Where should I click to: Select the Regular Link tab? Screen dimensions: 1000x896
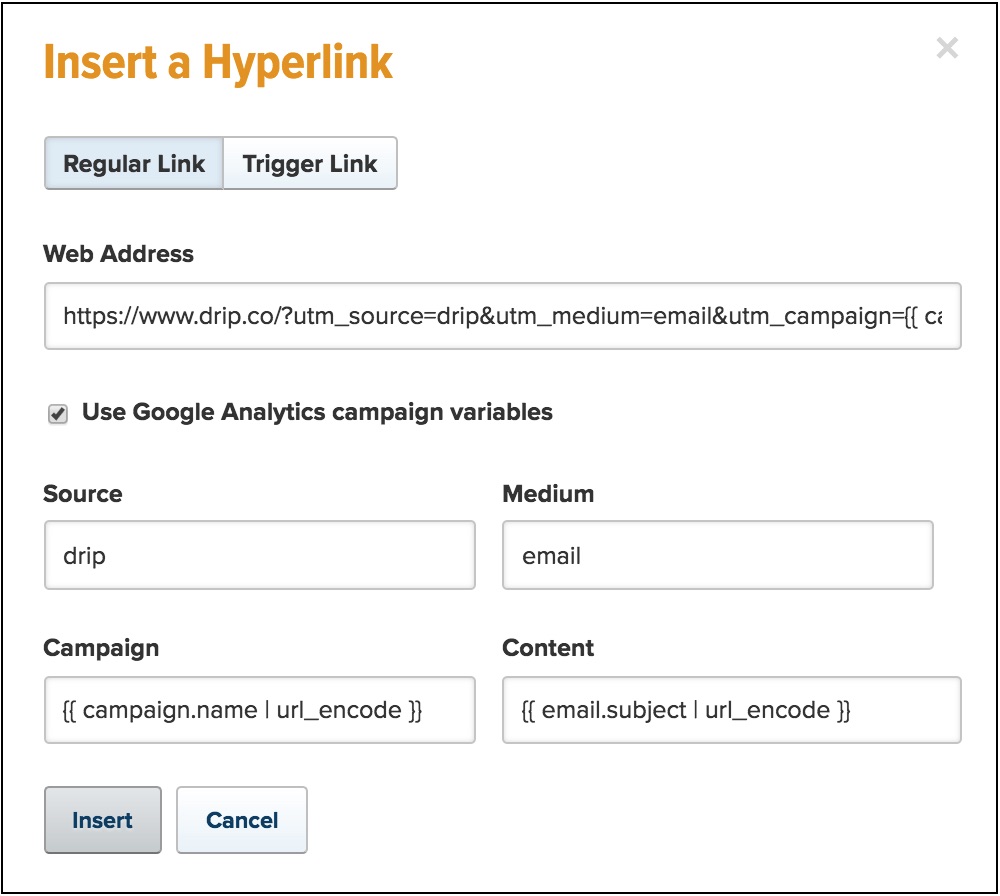[134, 164]
